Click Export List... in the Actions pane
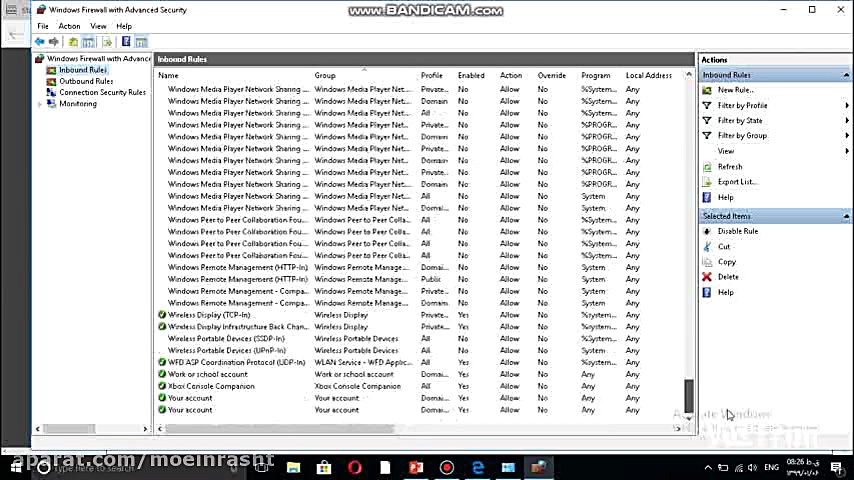The height and width of the screenshot is (480, 854). pos(737,182)
